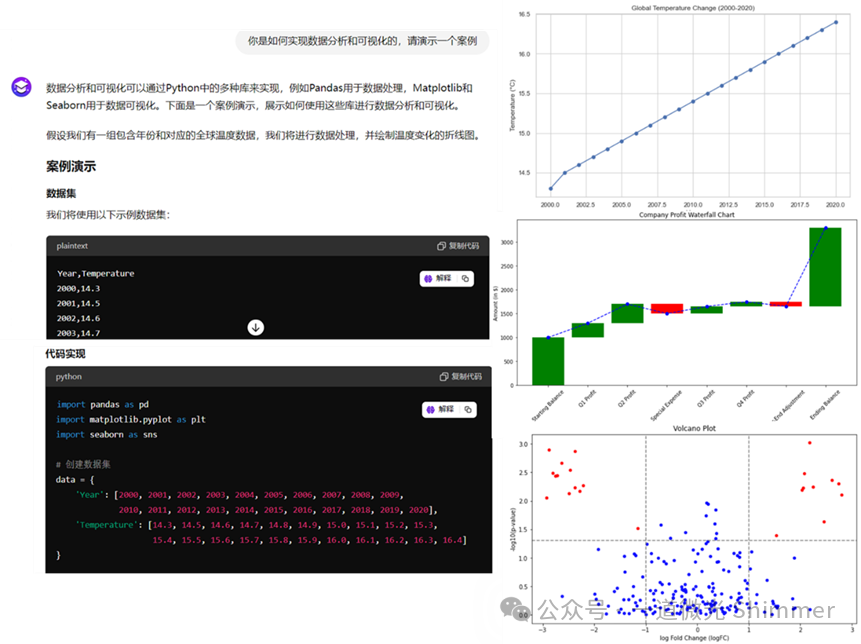The height and width of the screenshot is (644, 861).
Task: Click 解释 in the plaintext code block
Action: pyautogui.click(x=438, y=278)
